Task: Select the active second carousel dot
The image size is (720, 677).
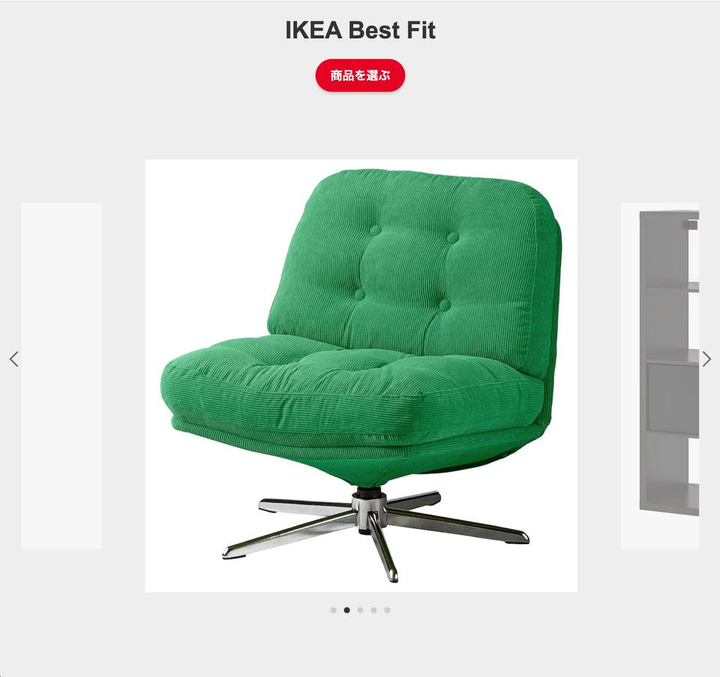Action: [x=347, y=610]
